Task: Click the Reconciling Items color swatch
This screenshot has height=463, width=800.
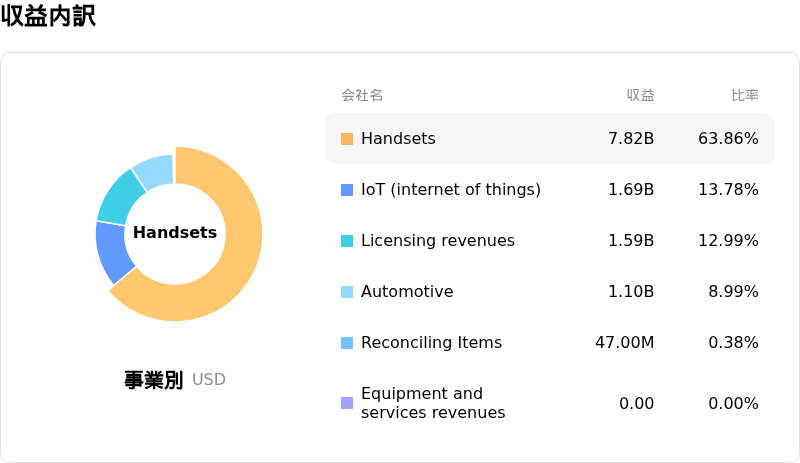Action: (x=347, y=343)
